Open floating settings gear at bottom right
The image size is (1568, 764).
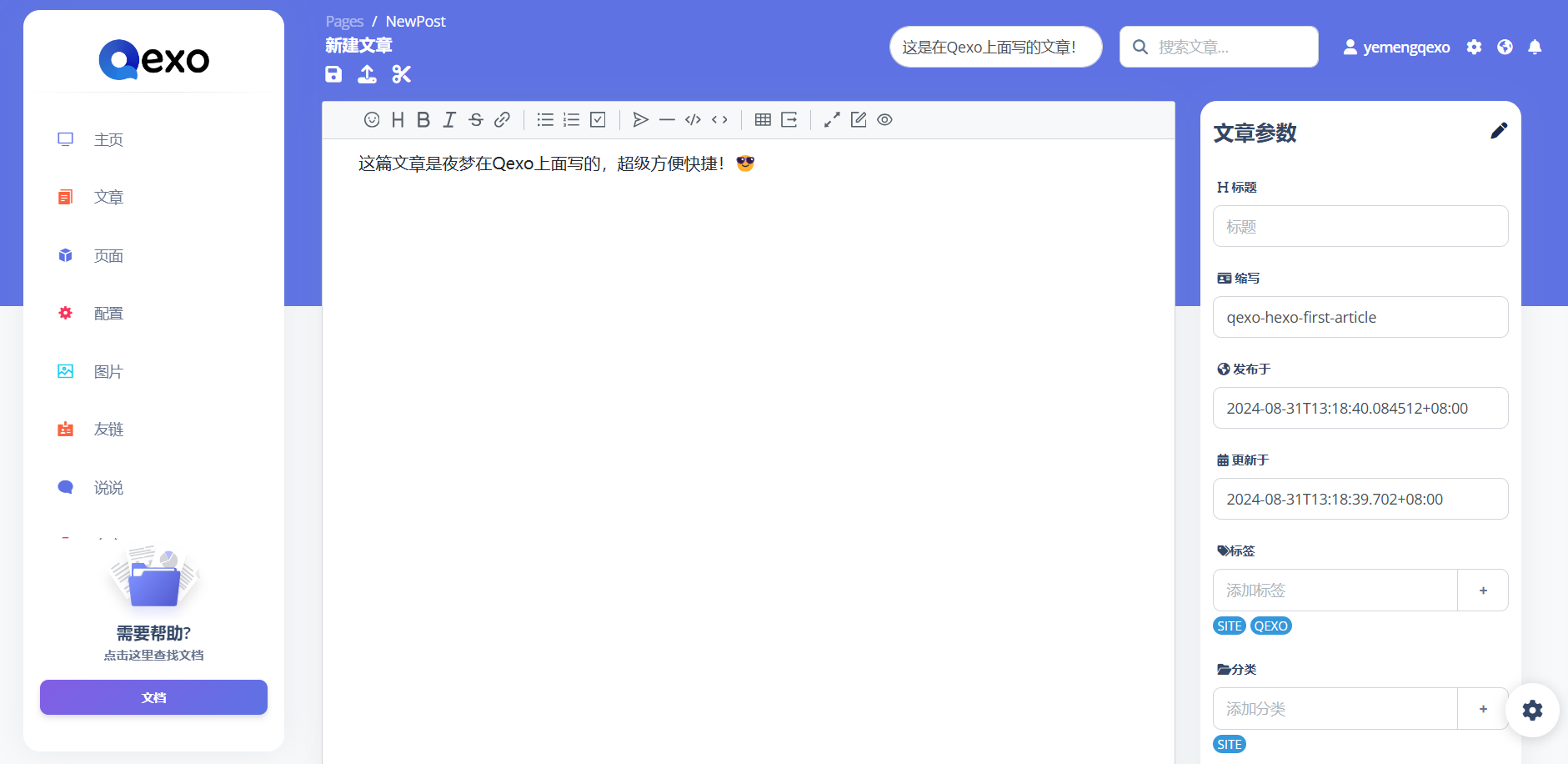pyautogui.click(x=1532, y=710)
